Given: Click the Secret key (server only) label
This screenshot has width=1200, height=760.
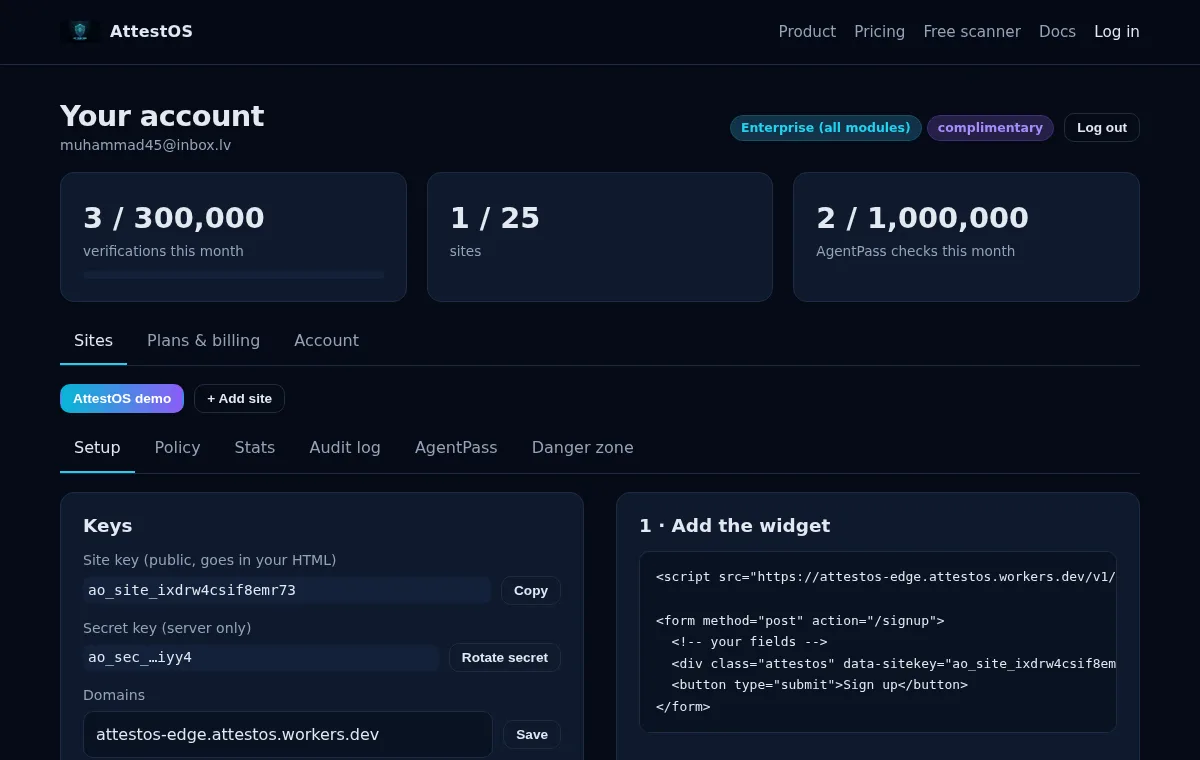Looking at the screenshot, I should coord(167,628).
